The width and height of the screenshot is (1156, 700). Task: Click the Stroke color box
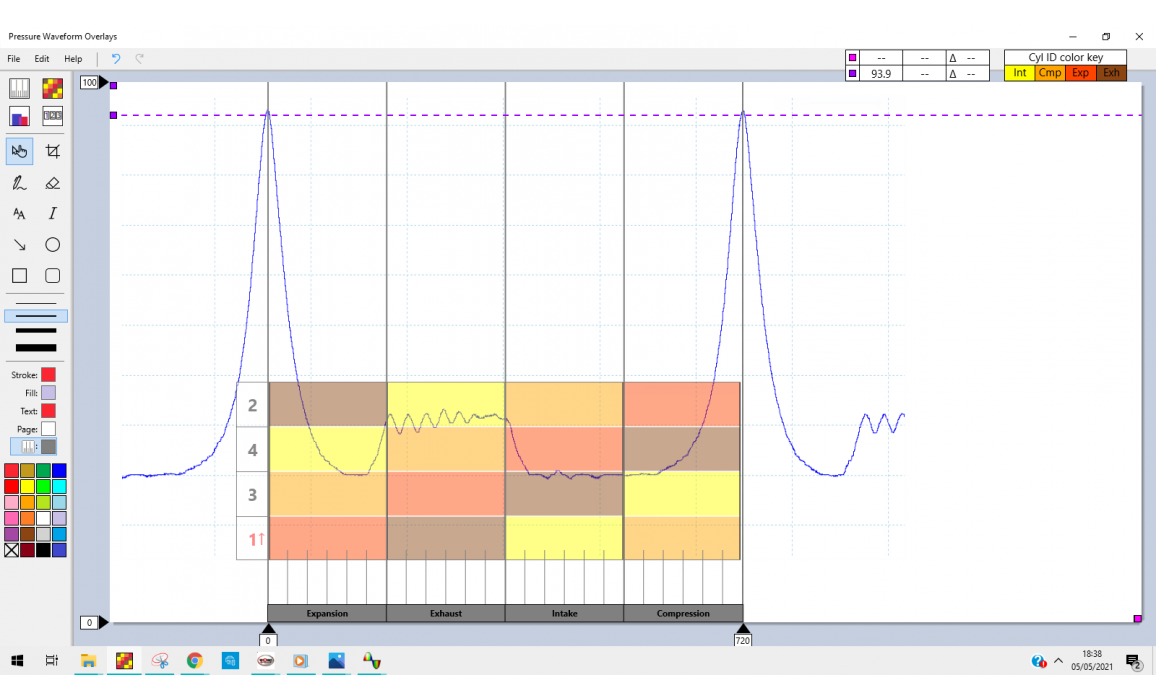coord(48,374)
